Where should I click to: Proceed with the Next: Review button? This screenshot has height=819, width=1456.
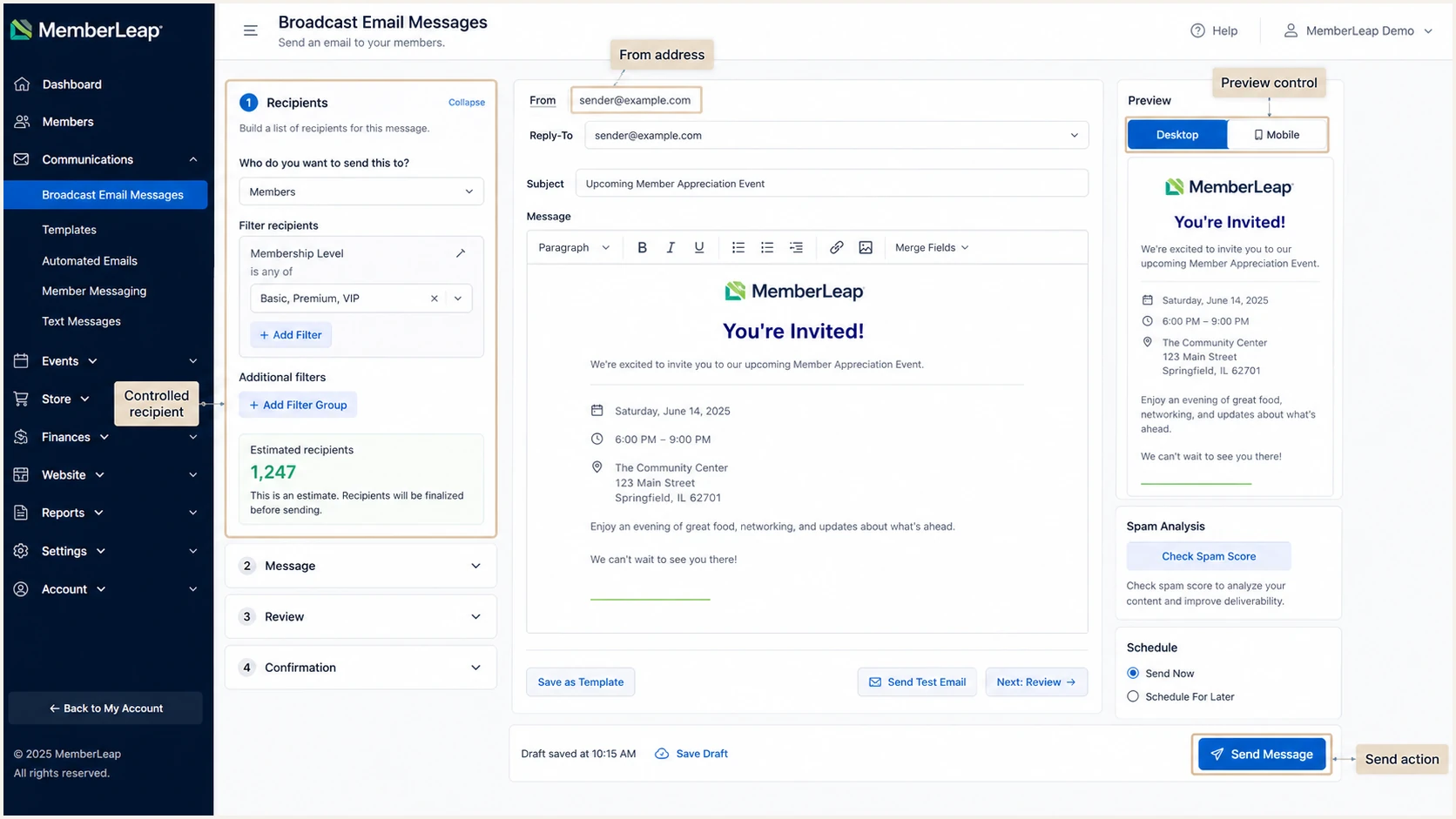(1036, 682)
